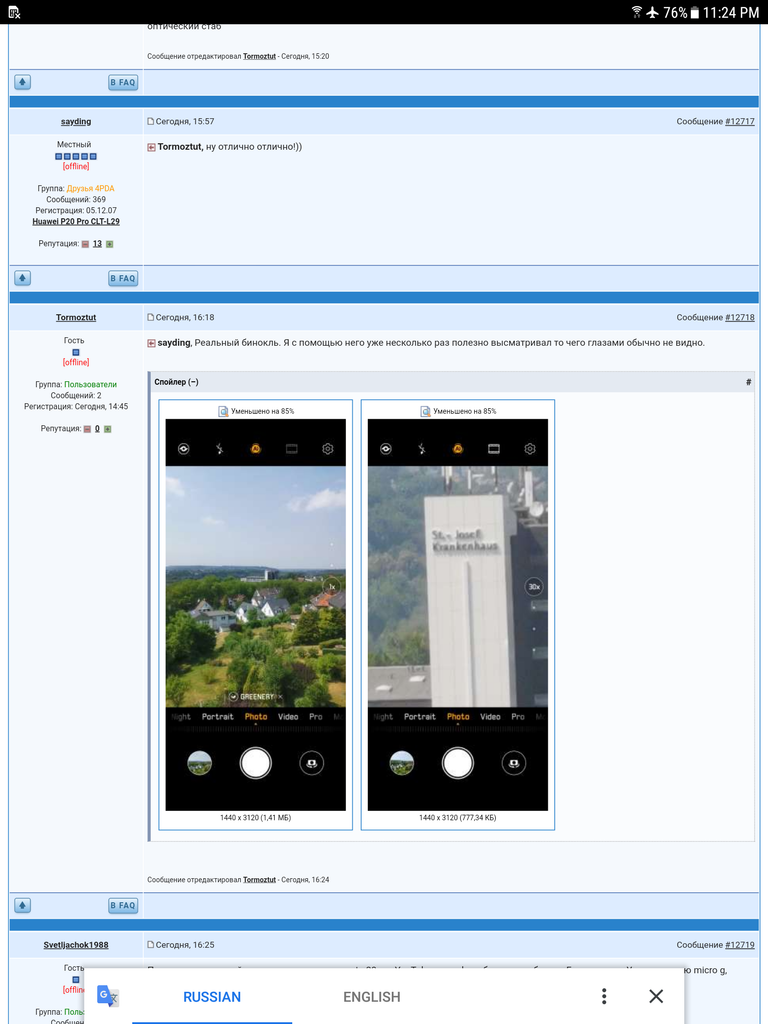Screen dimensions: 768x1024
Task: Open Tormoztut's user profile link
Action: tap(76, 317)
